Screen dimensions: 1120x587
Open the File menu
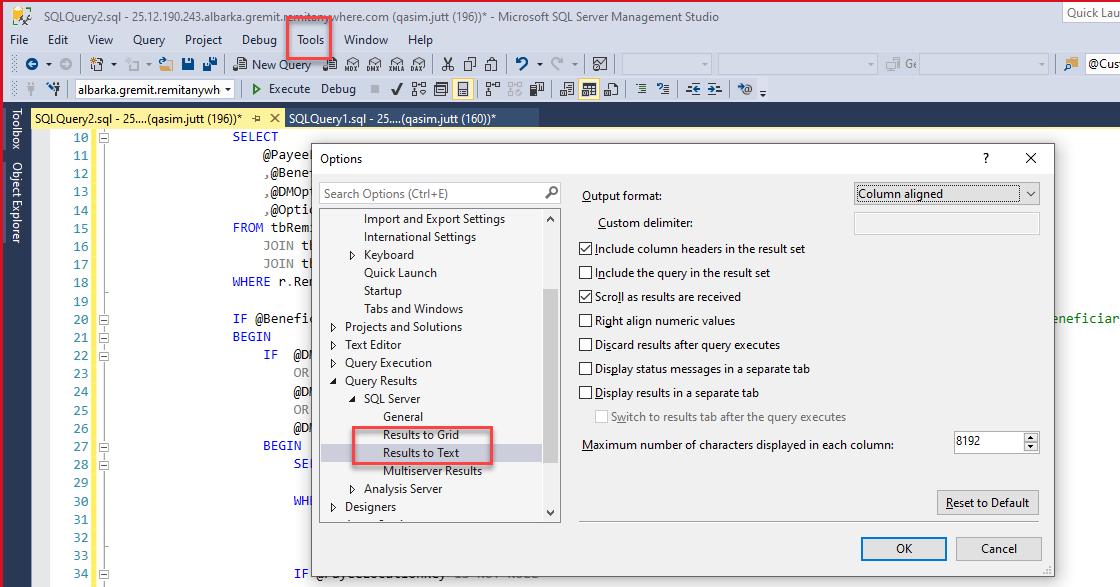[19, 40]
